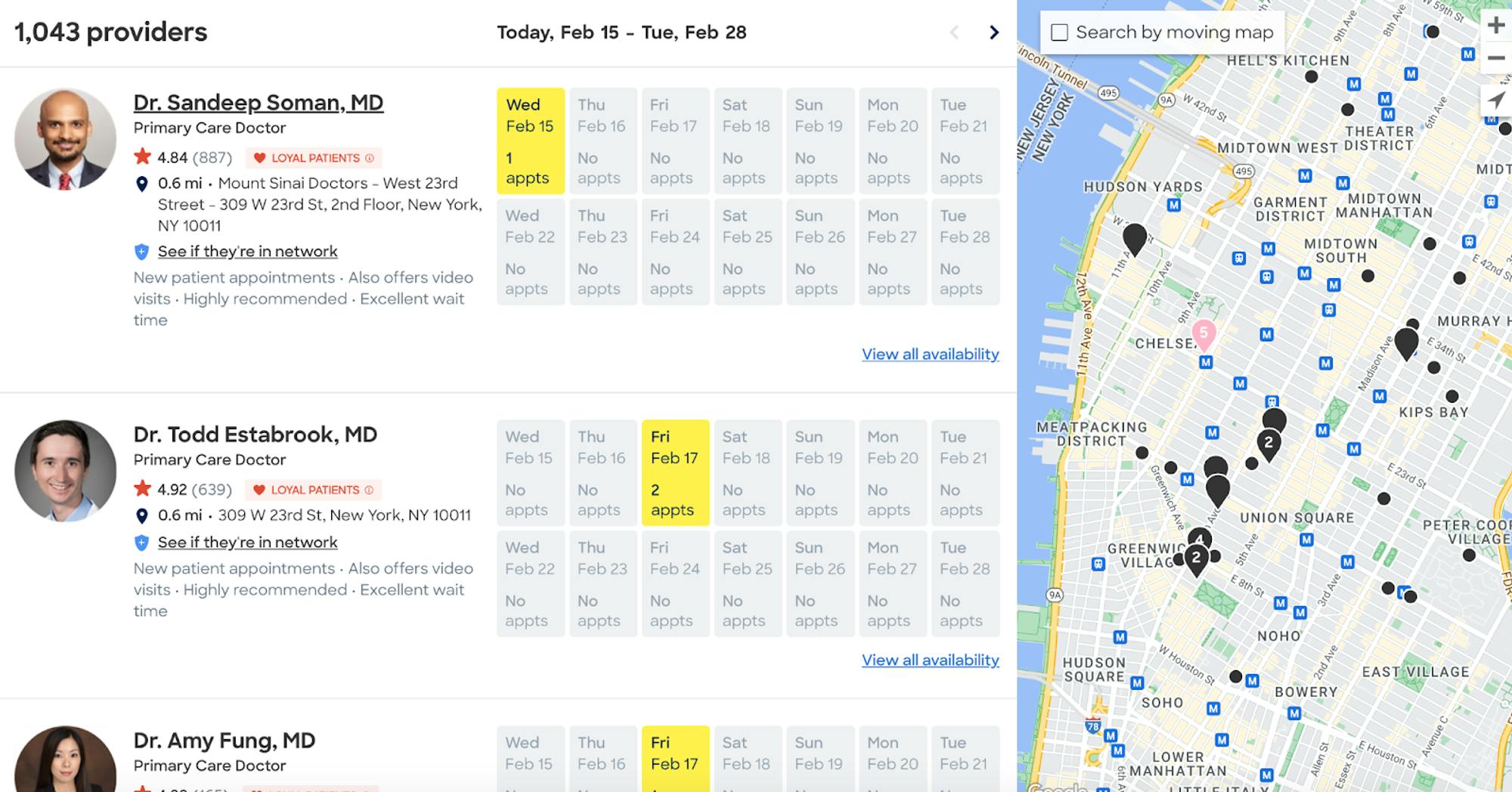Click the black map pin near Hudson Yards

tap(1134, 239)
